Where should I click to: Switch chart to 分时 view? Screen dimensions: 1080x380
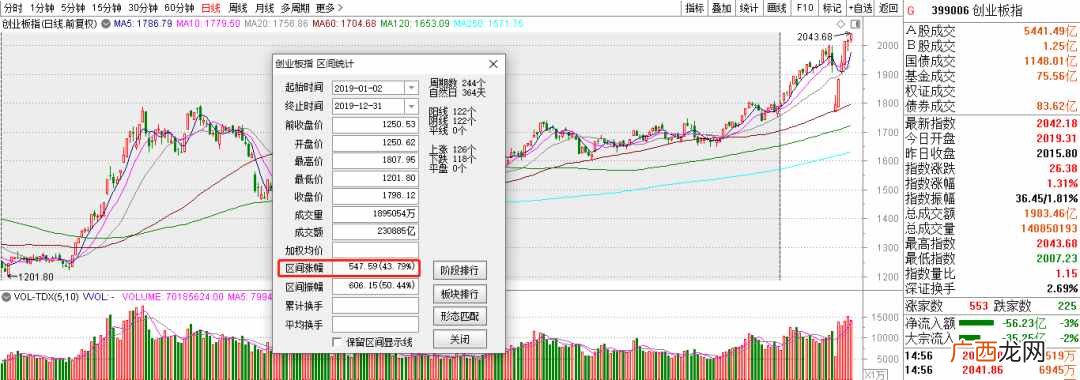[x=12, y=8]
